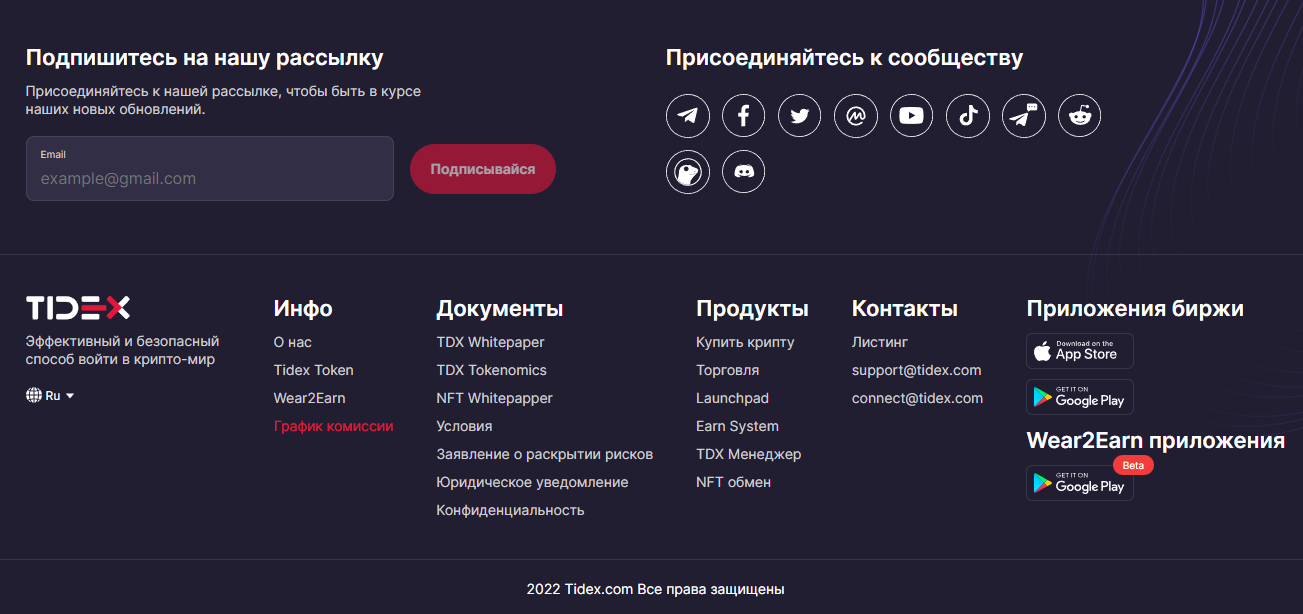Click the Подписывайся subscribe button

click(x=483, y=169)
